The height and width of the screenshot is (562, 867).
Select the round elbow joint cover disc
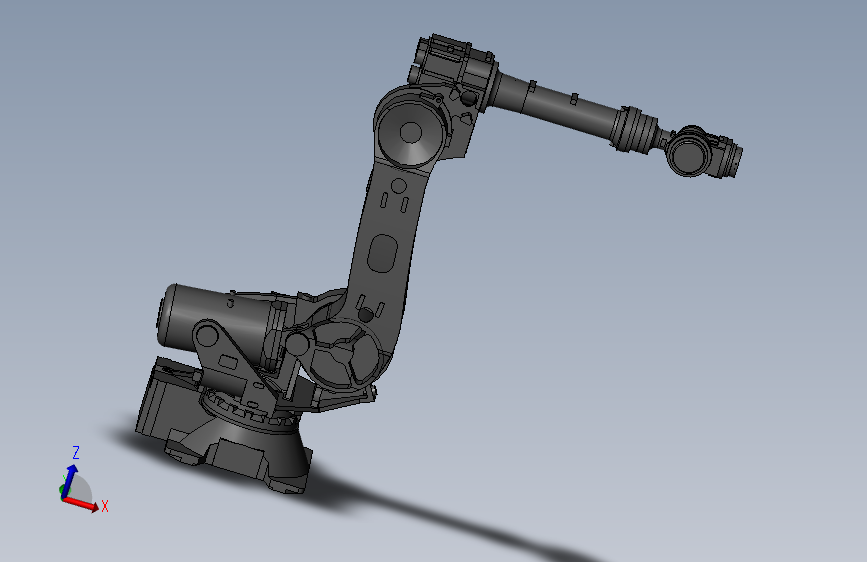[410, 133]
